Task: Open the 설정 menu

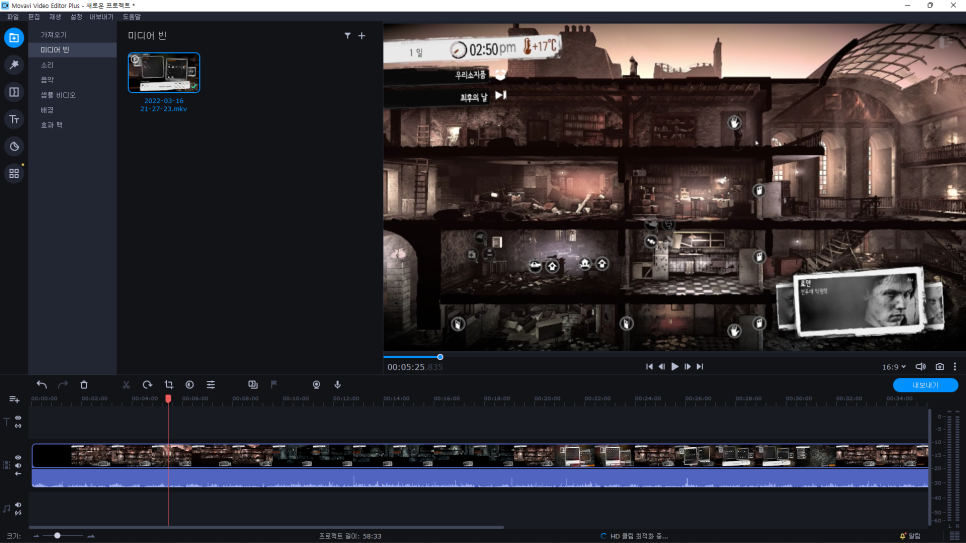Action: [x=76, y=17]
